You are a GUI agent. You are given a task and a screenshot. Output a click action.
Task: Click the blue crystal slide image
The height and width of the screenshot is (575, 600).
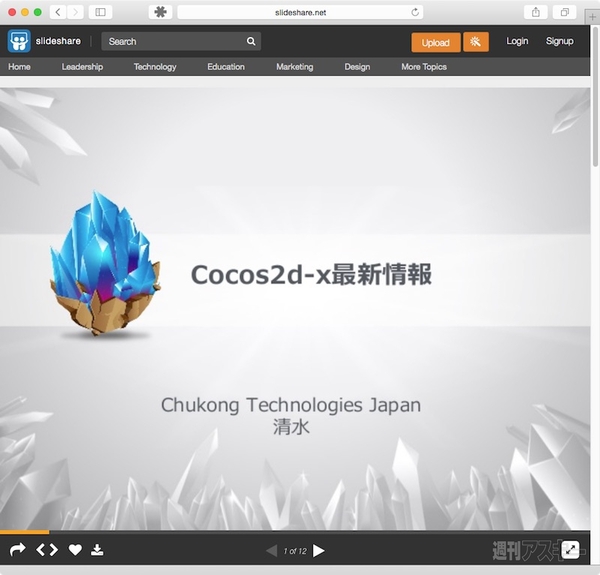coord(105,264)
